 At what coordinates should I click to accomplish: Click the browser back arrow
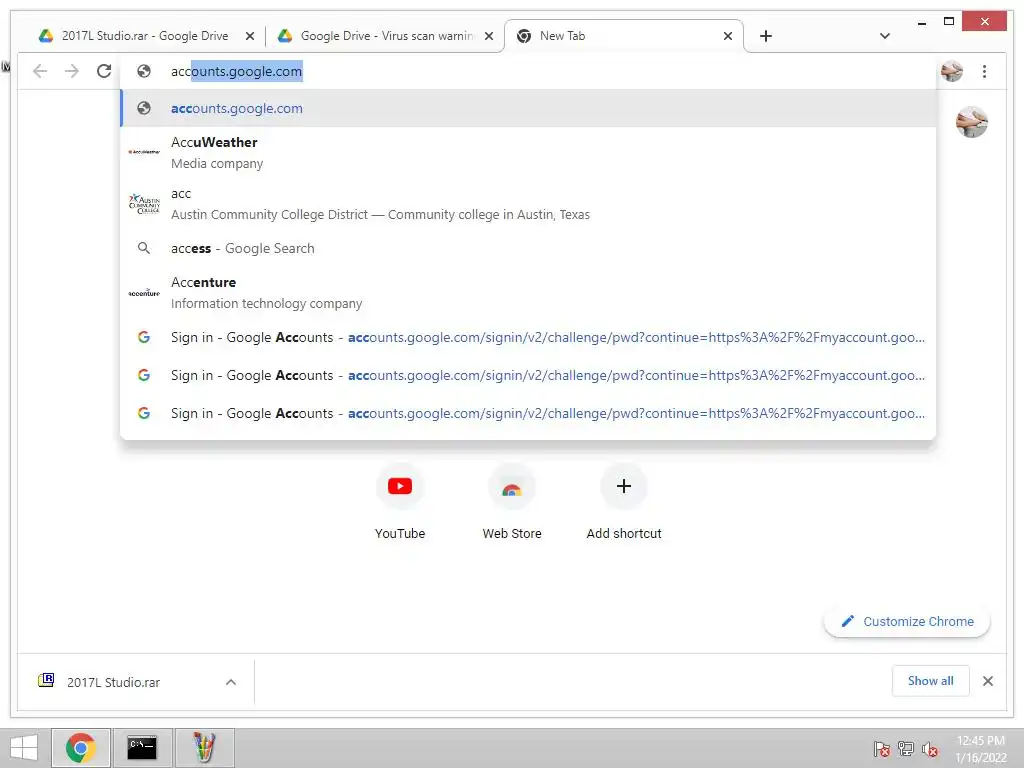(40, 71)
